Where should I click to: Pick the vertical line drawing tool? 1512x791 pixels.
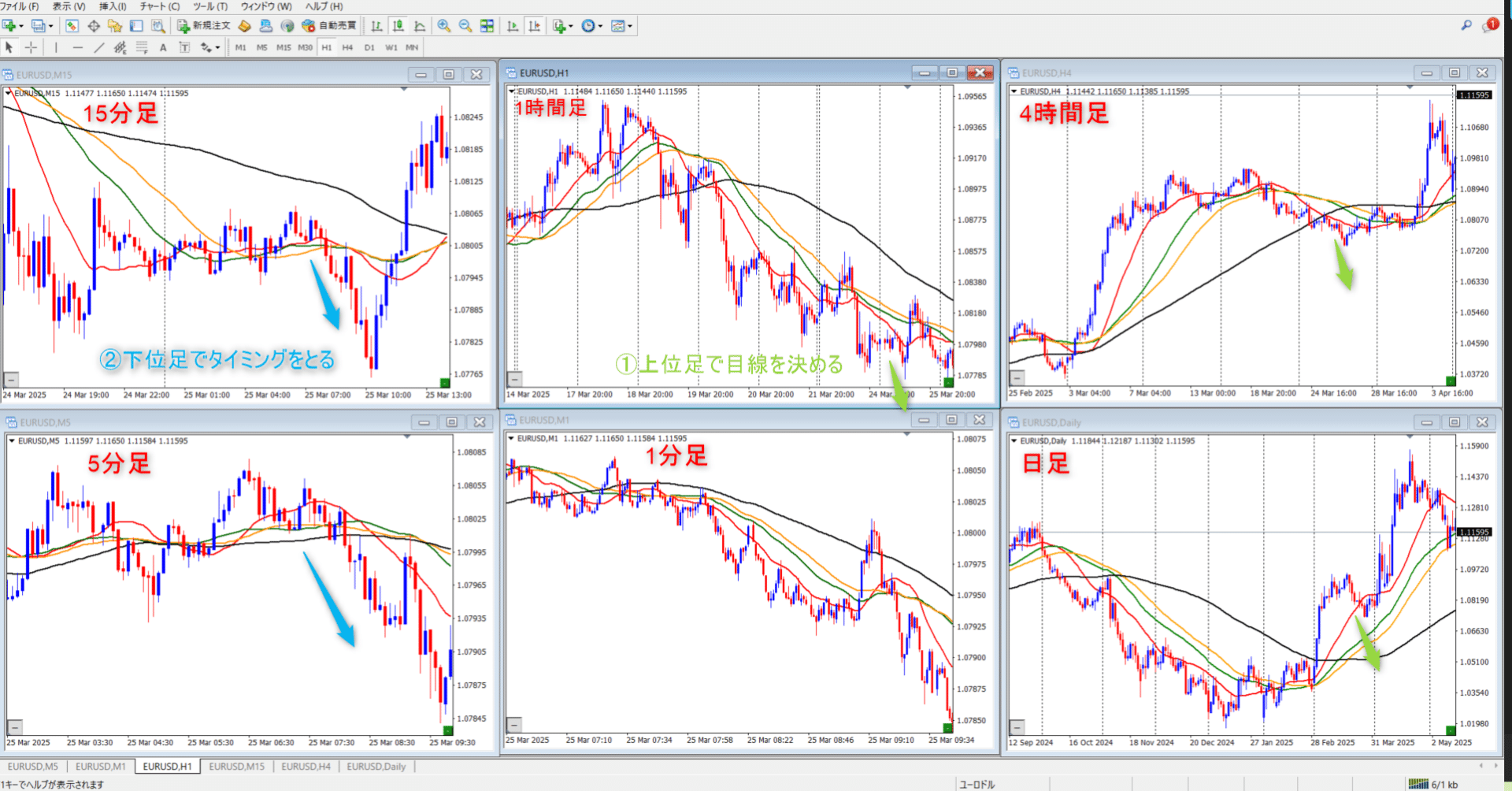coord(56,47)
